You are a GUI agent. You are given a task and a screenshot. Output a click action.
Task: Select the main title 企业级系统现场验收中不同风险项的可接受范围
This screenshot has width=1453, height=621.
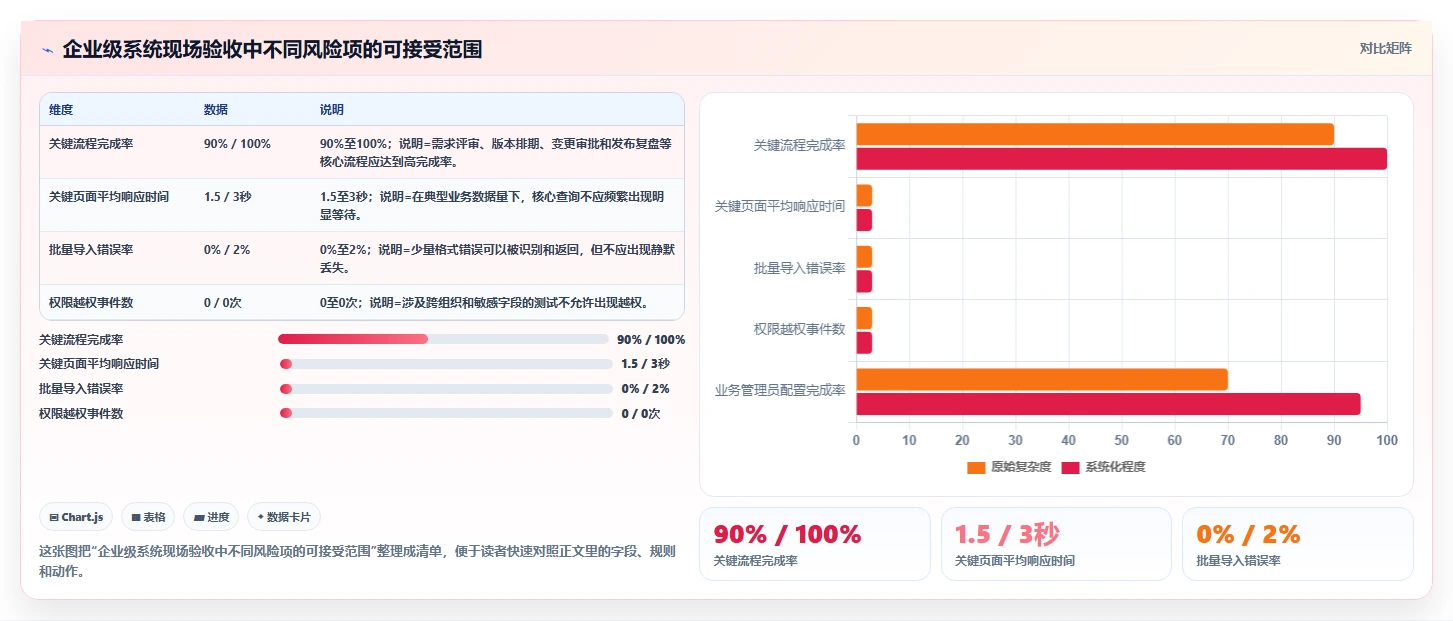pyautogui.click(x=272, y=49)
